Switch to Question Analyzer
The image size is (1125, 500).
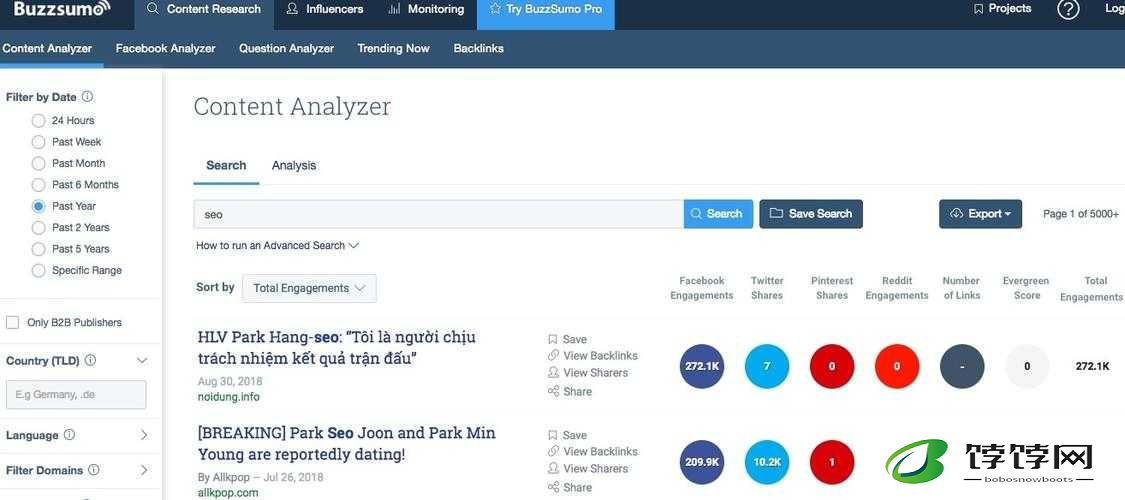[286, 48]
